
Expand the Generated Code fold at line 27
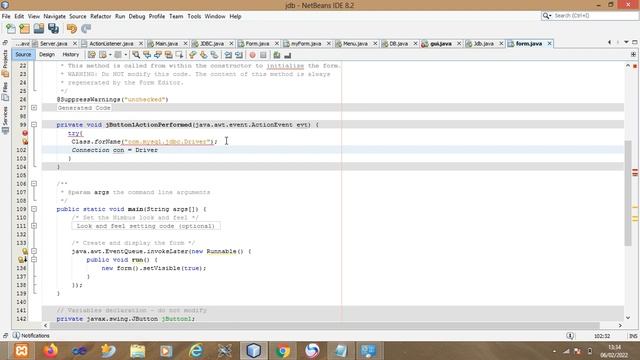34,108
